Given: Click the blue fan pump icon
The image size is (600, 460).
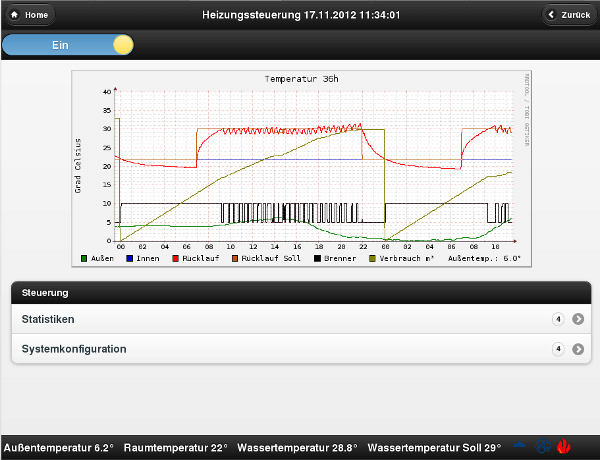Looking at the screenshot, I should pyautogui.click(x=543, y=447).
